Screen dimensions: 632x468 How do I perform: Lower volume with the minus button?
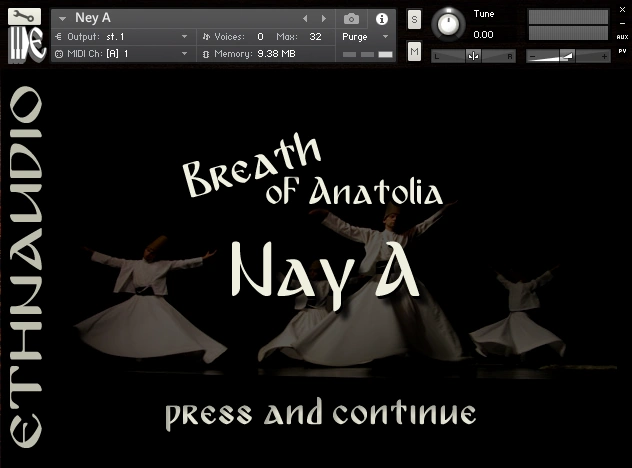[532, 56]
